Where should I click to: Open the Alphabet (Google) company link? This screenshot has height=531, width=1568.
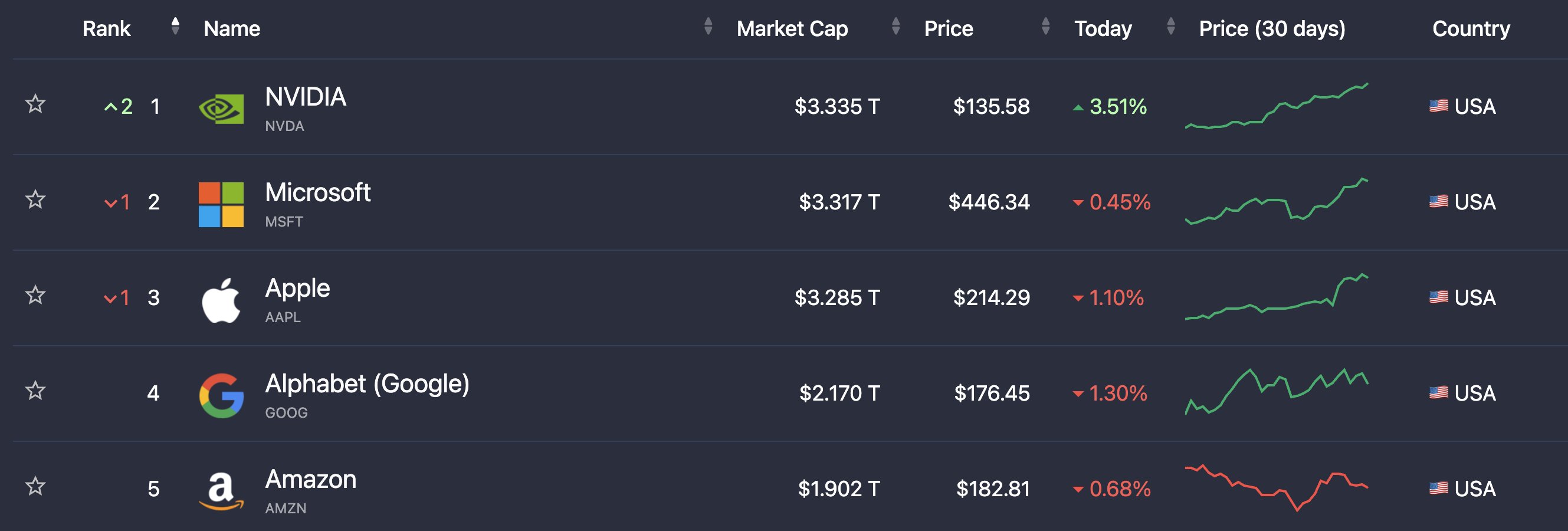click(x=367, y=384)
